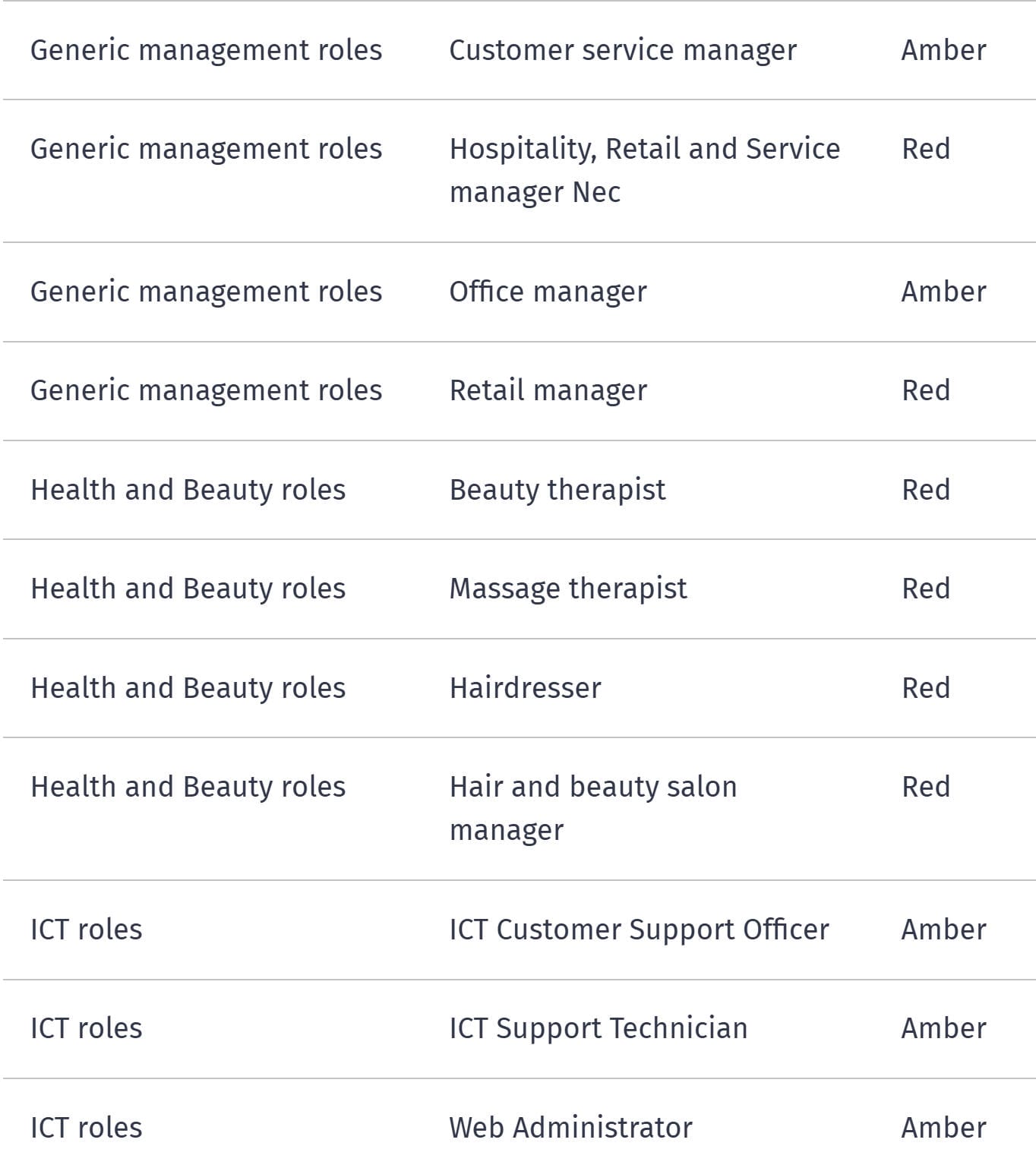Viewport: 1036px width, 1168px height.
Task: Select Amber status next to Web Administrator
Action: [943, 1128]
